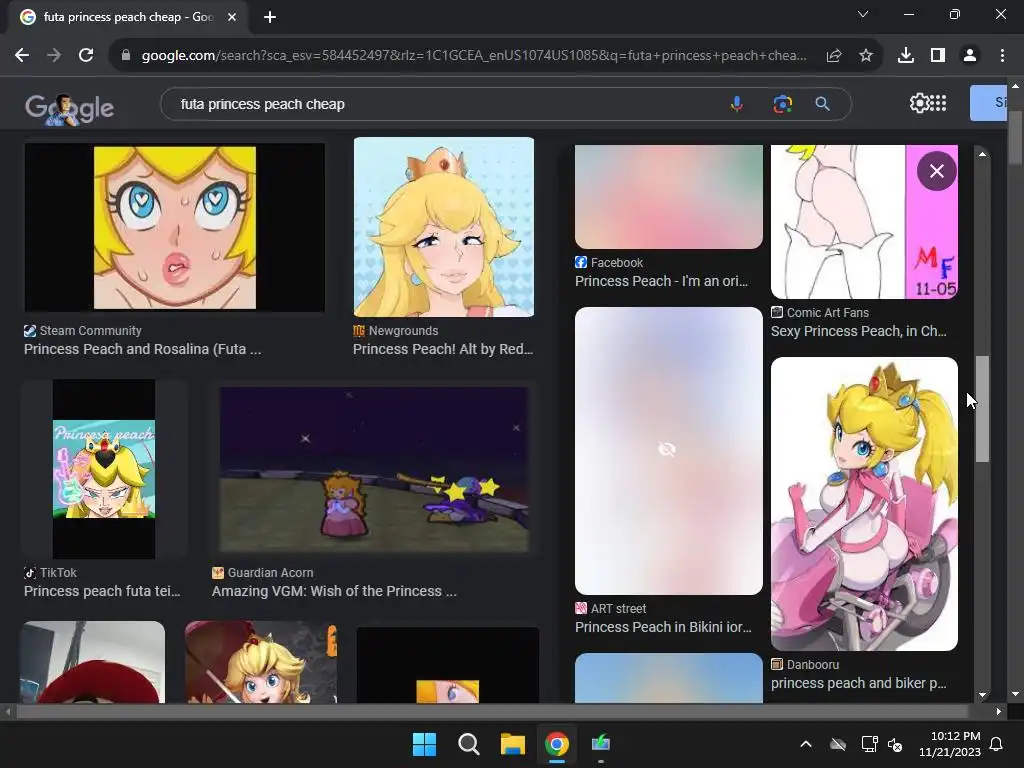
Task: Close the image preview side panel
Action: pos(936,171)
